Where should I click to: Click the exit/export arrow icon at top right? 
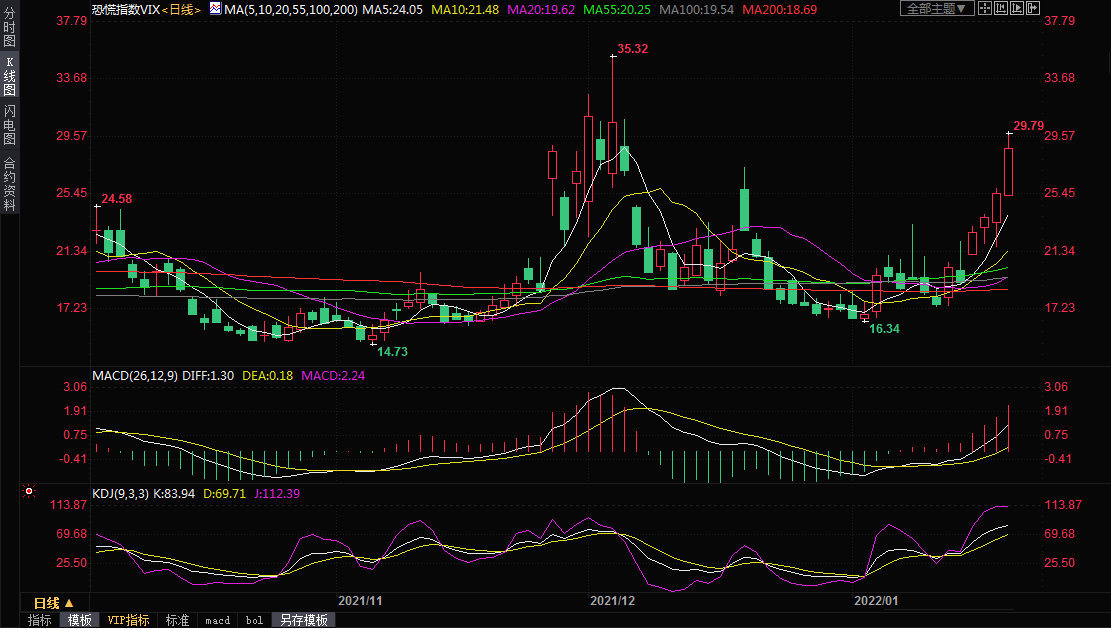[x=1035, y=9]
